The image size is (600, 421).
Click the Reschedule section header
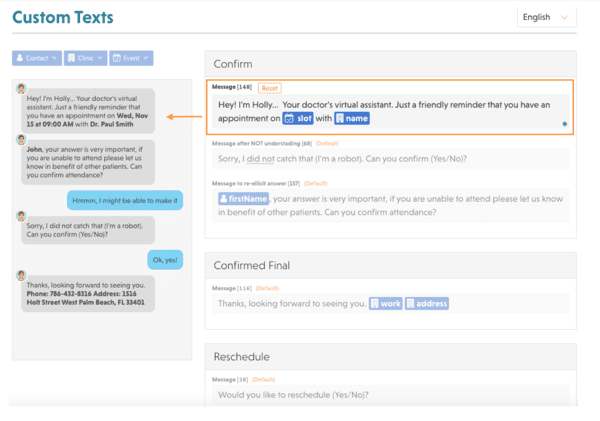click(x=390, y=357)
